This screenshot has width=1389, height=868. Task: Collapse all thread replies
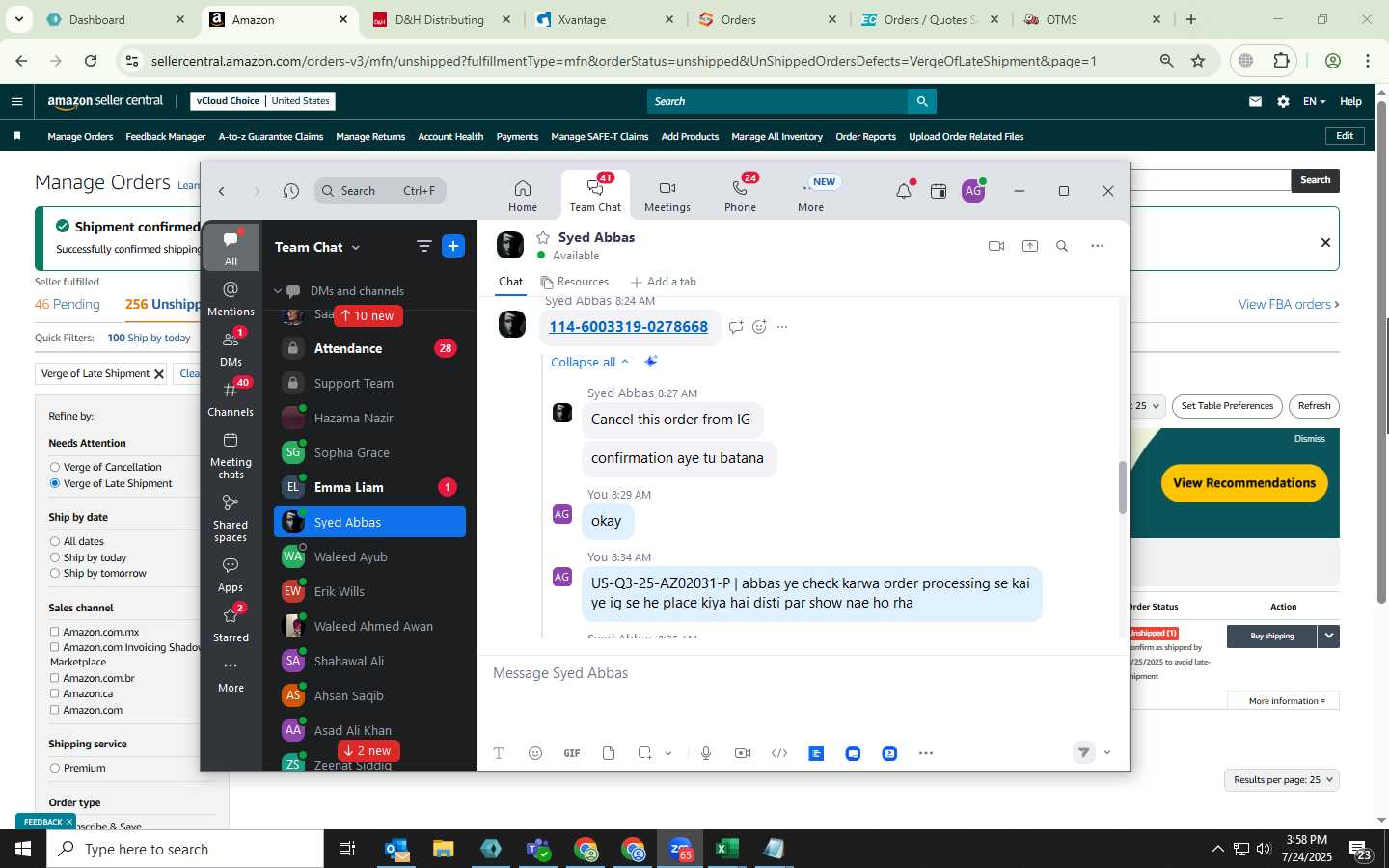[x=589, y=362]
